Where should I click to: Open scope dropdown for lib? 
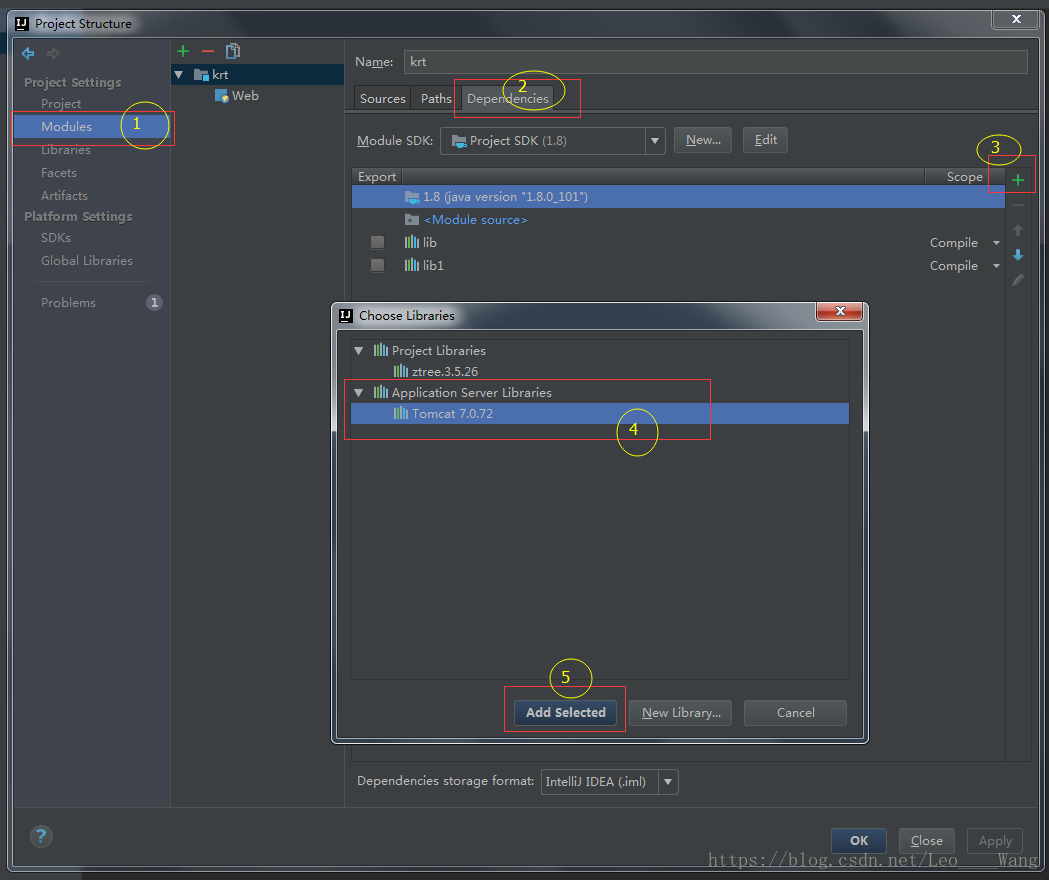pyautogui.click(x=996, y=243)
